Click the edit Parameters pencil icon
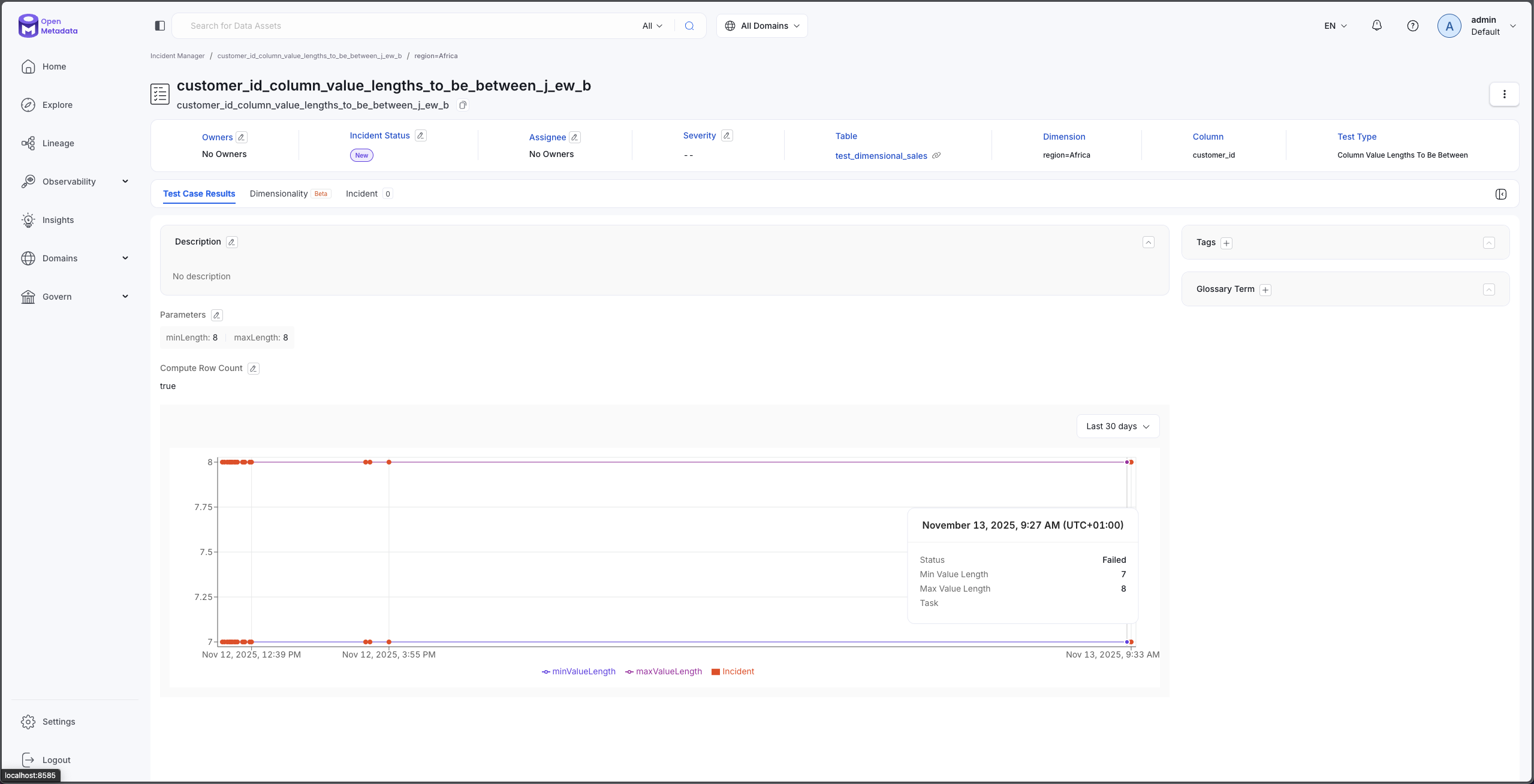 [x=217, y=315]
